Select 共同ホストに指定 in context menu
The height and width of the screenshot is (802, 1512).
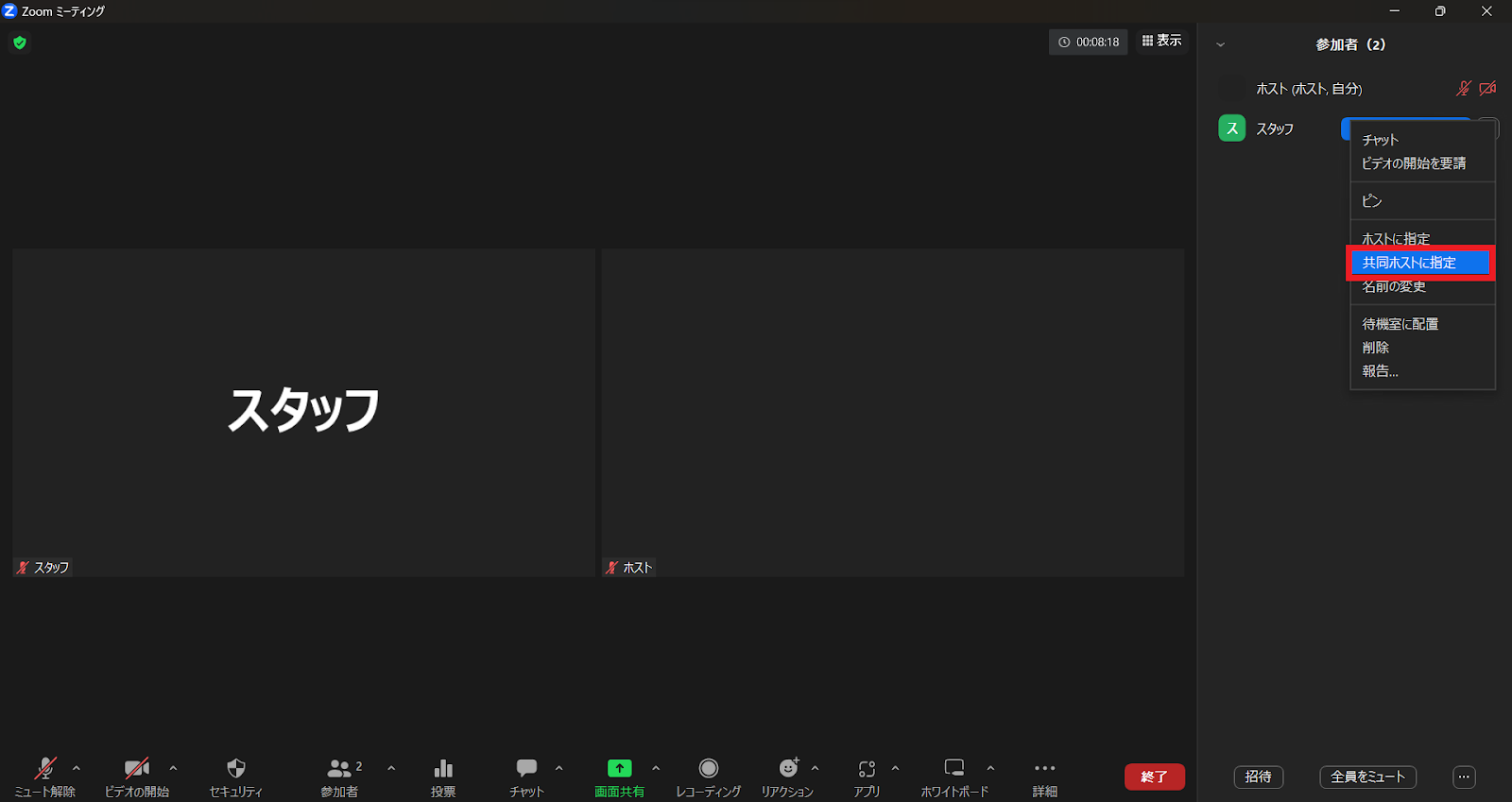pyautogui.click(x=1419, y=263)
